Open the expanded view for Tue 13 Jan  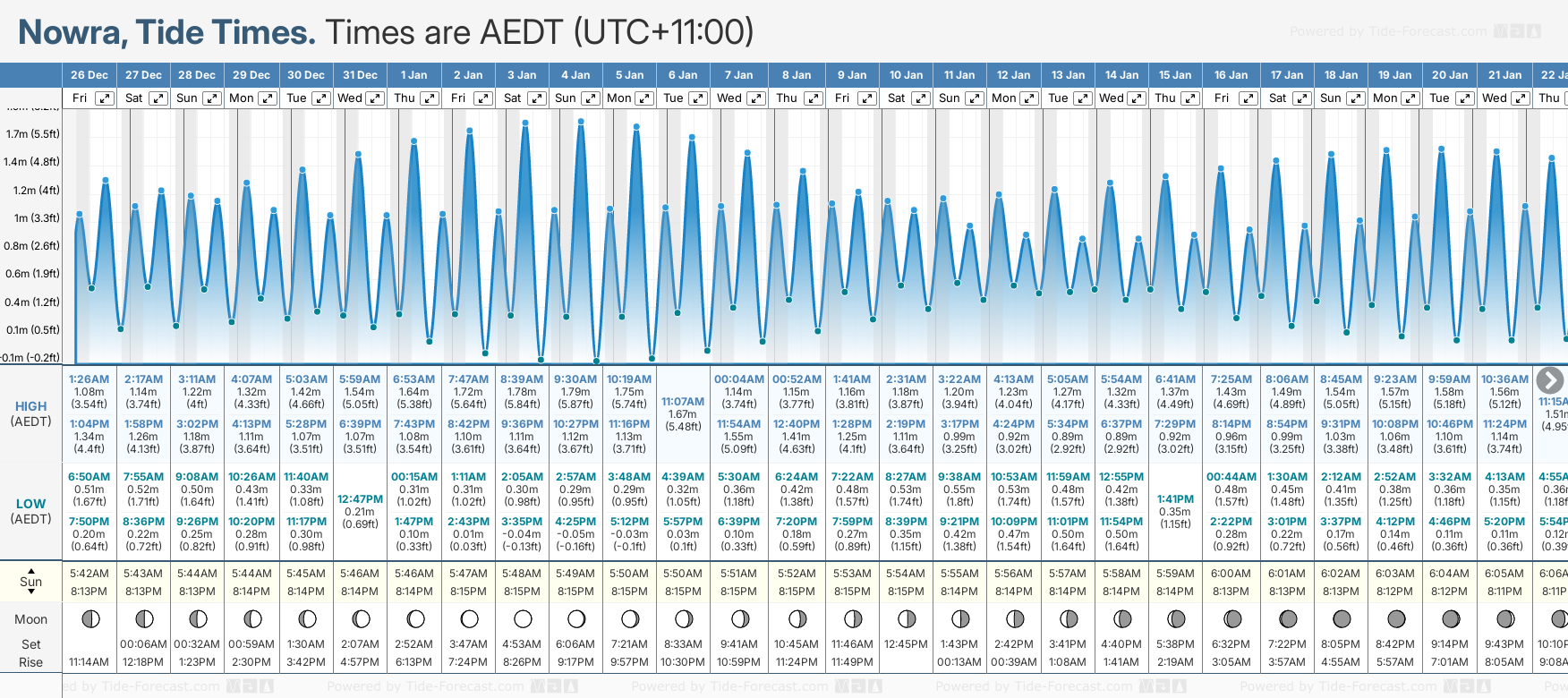[x=1082, y=98]
